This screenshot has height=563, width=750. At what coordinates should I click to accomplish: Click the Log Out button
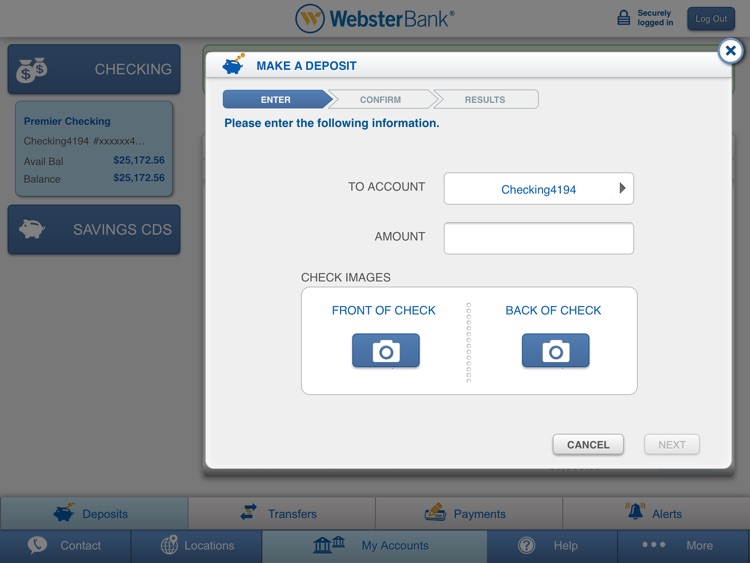pyautogui.click(x=711, y=19)
